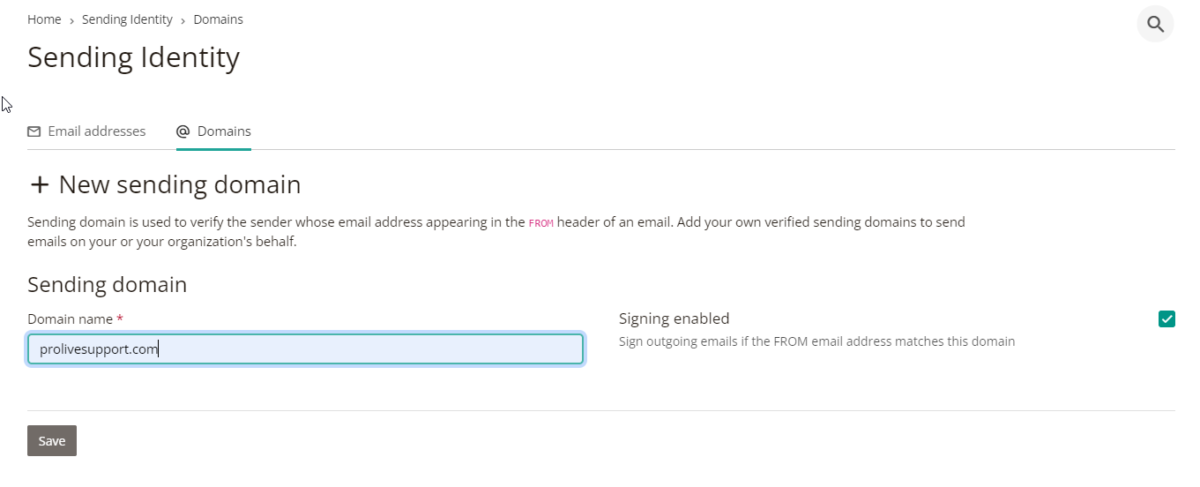Click the Signing enabled label text
1200x487 pixels.
(674, 319)
